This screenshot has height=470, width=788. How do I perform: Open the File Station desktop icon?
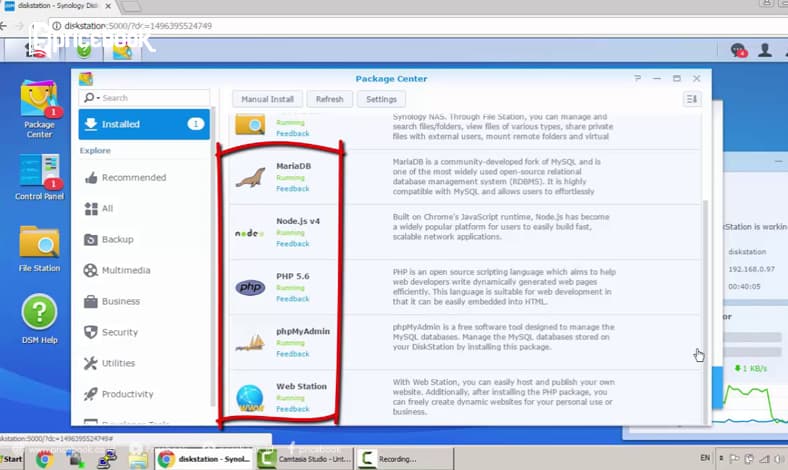(x=39, y=249)
